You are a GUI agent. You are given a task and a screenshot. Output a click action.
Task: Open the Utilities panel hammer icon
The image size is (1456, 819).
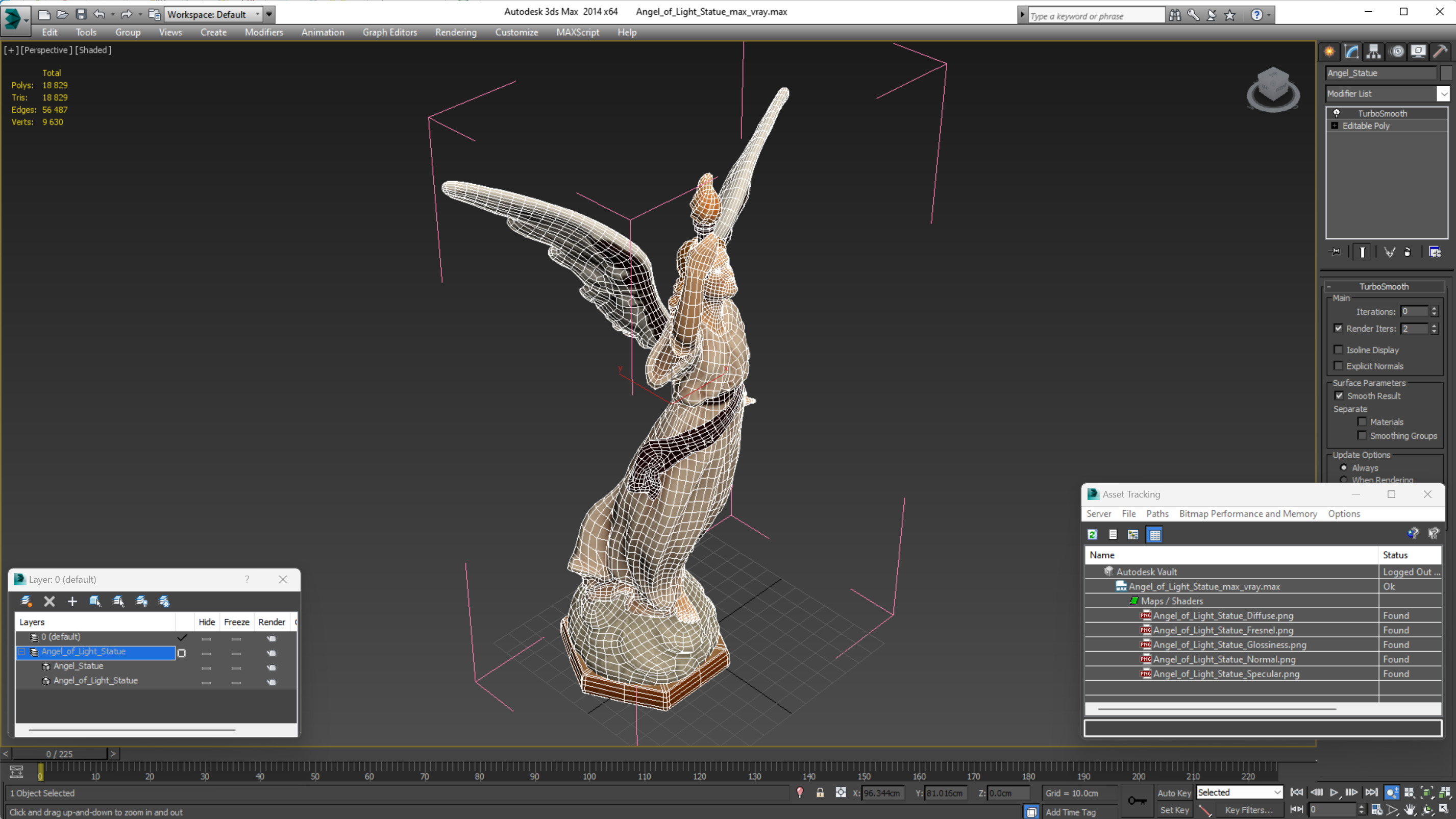pos(1440,52)
